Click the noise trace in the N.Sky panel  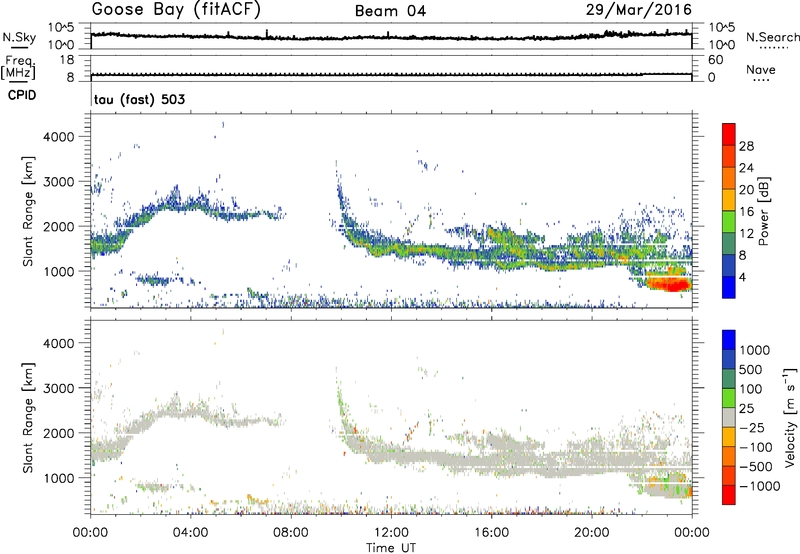(x=391, y=36)
